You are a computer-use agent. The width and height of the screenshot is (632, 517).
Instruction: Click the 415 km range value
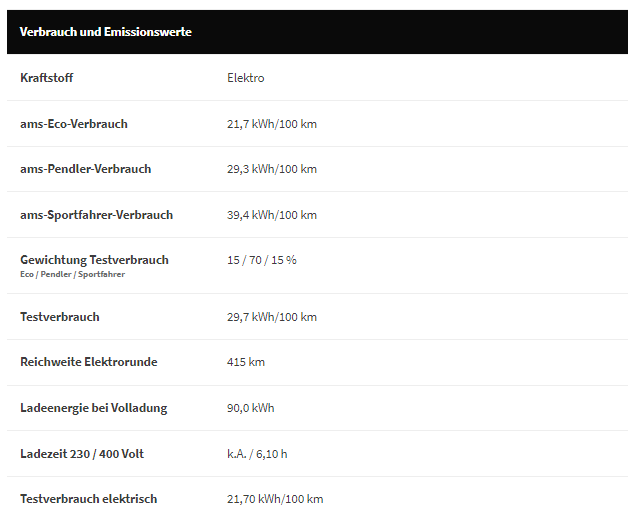(x=245, y=362)
